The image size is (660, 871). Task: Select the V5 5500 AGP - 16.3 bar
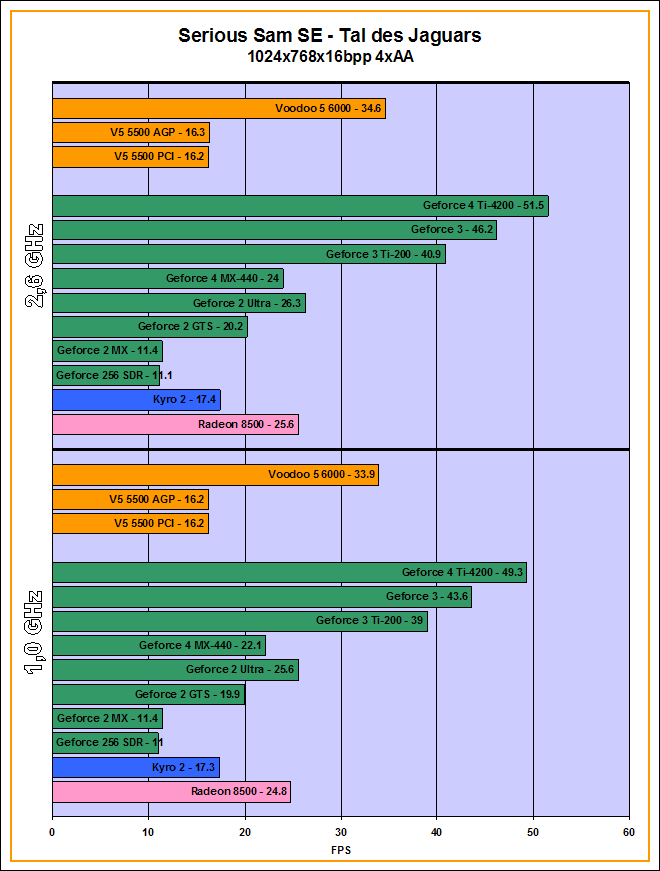[130, 132]
